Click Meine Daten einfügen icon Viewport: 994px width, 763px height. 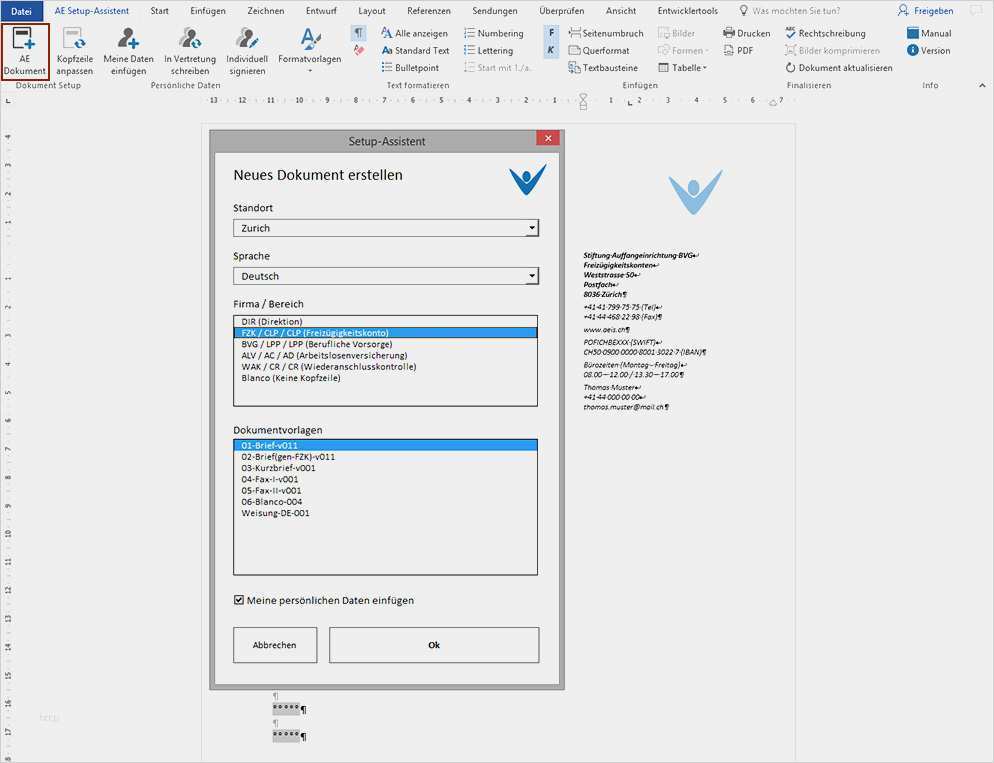[129, 51]
